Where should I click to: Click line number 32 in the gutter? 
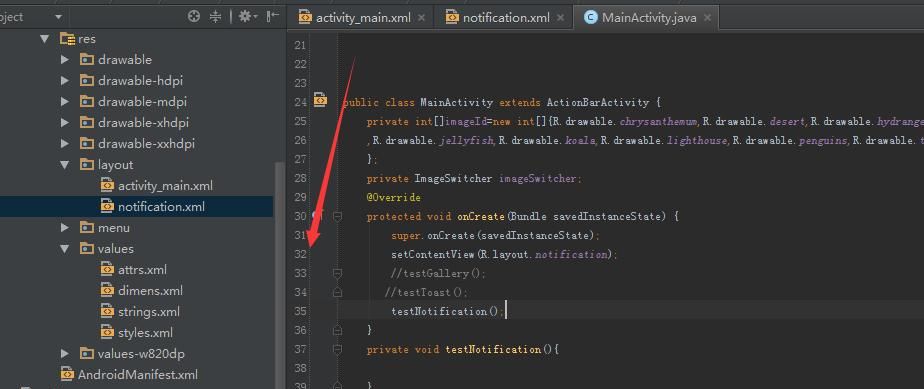coord(301,254)
